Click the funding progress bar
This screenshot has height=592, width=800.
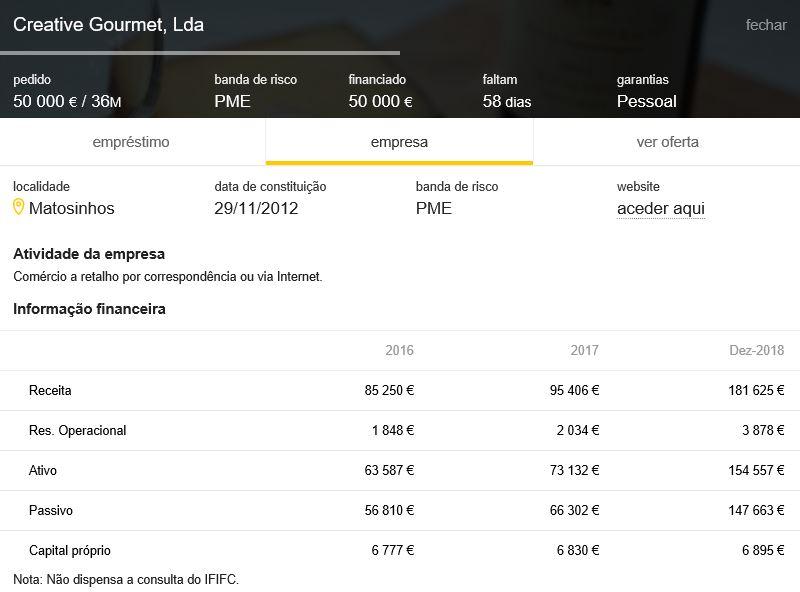pyautogui.click(x=200, y=52)
